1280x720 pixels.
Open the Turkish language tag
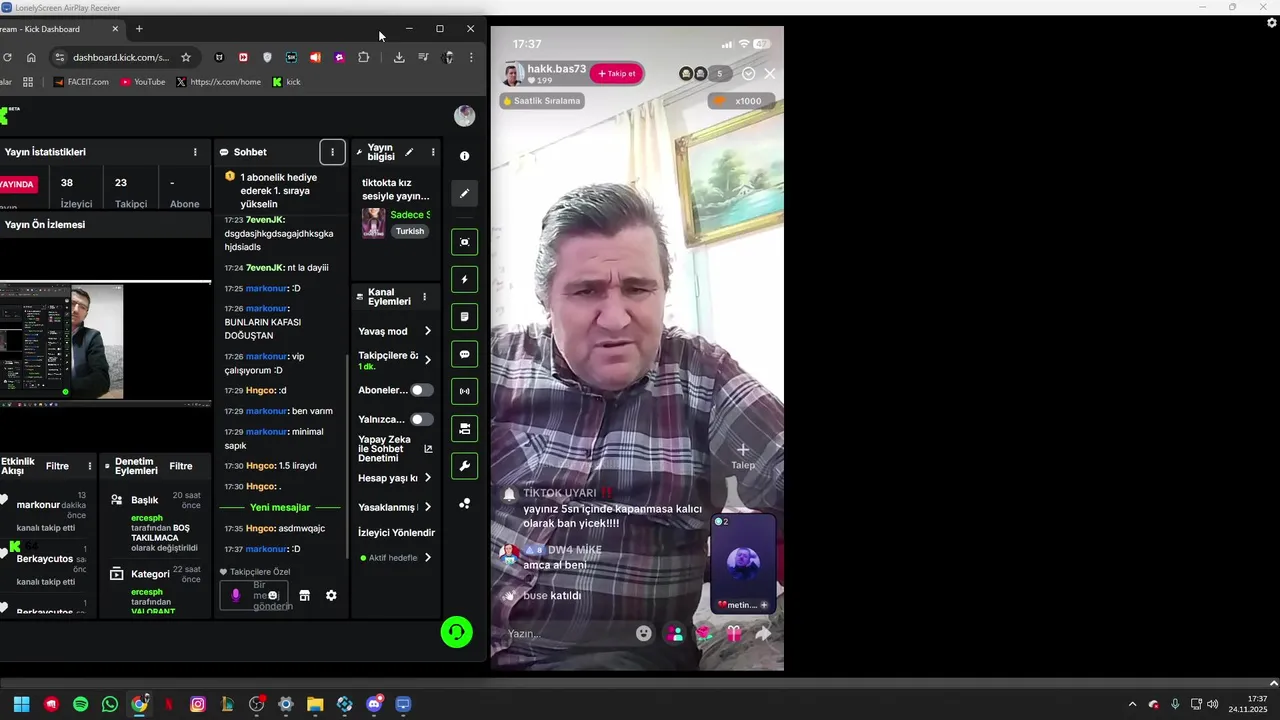point(410,231)
